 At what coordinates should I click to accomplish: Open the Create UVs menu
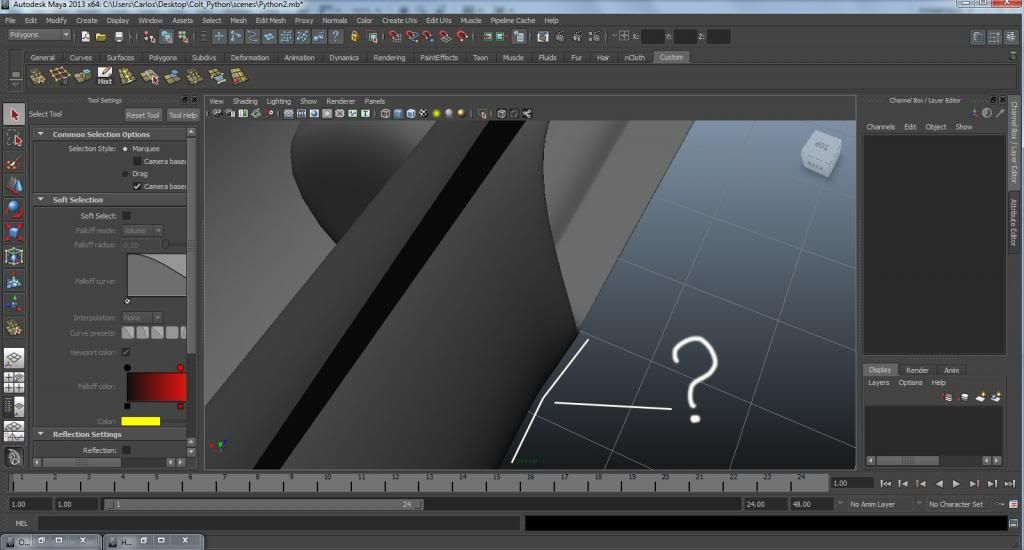(400, 20)
